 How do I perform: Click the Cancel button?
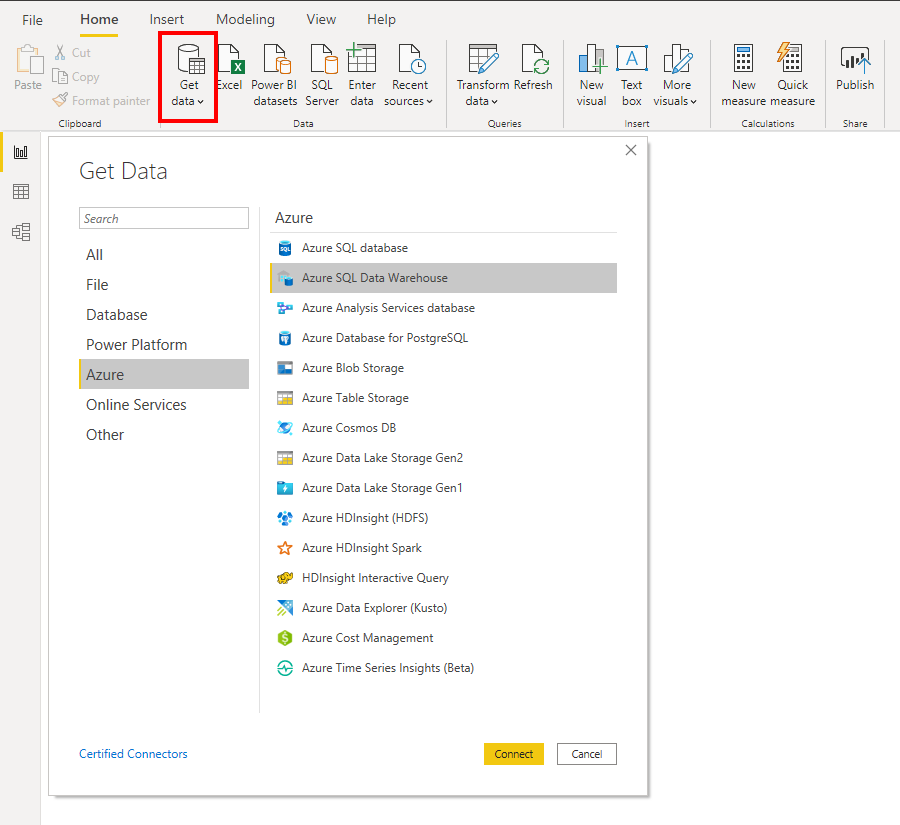(587, 754)
